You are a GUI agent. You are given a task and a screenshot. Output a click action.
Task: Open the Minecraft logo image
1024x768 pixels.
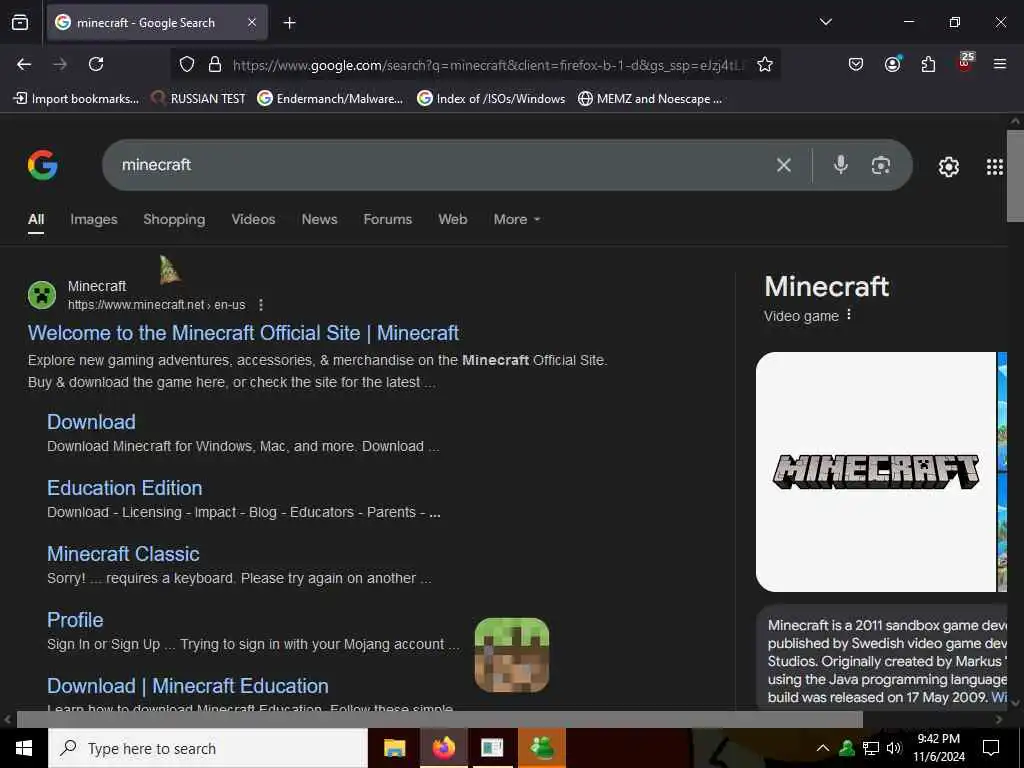(x=876, y=472)
